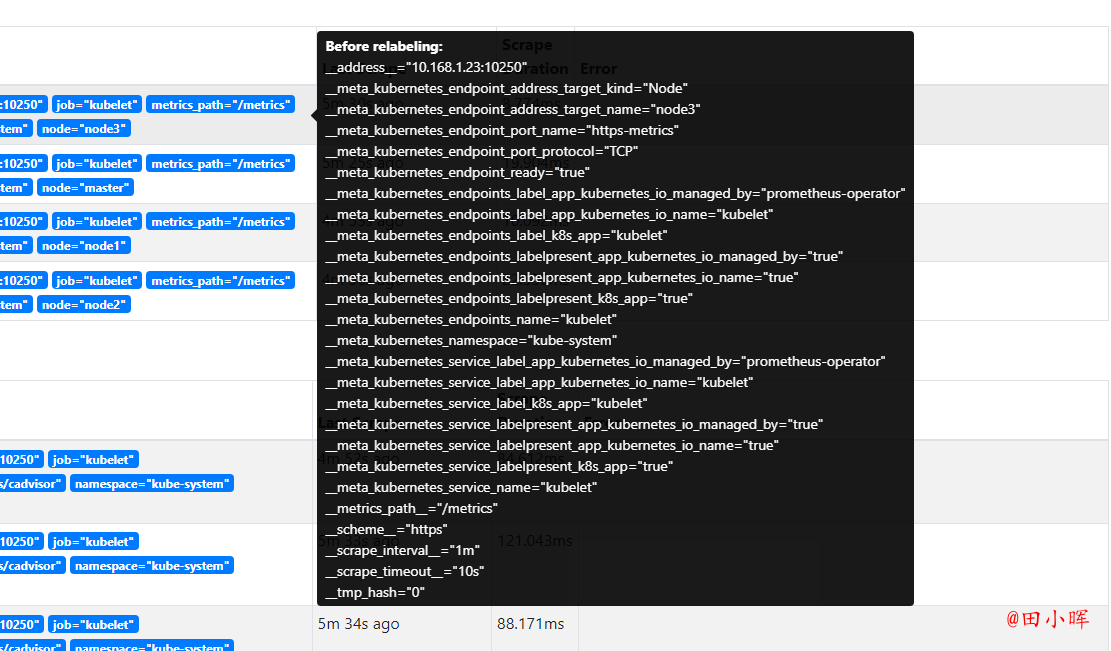Screen dimensions: 1111x651
Task: Click the endpoint_port_protocol="TCP" line
Action: (482, 152)
